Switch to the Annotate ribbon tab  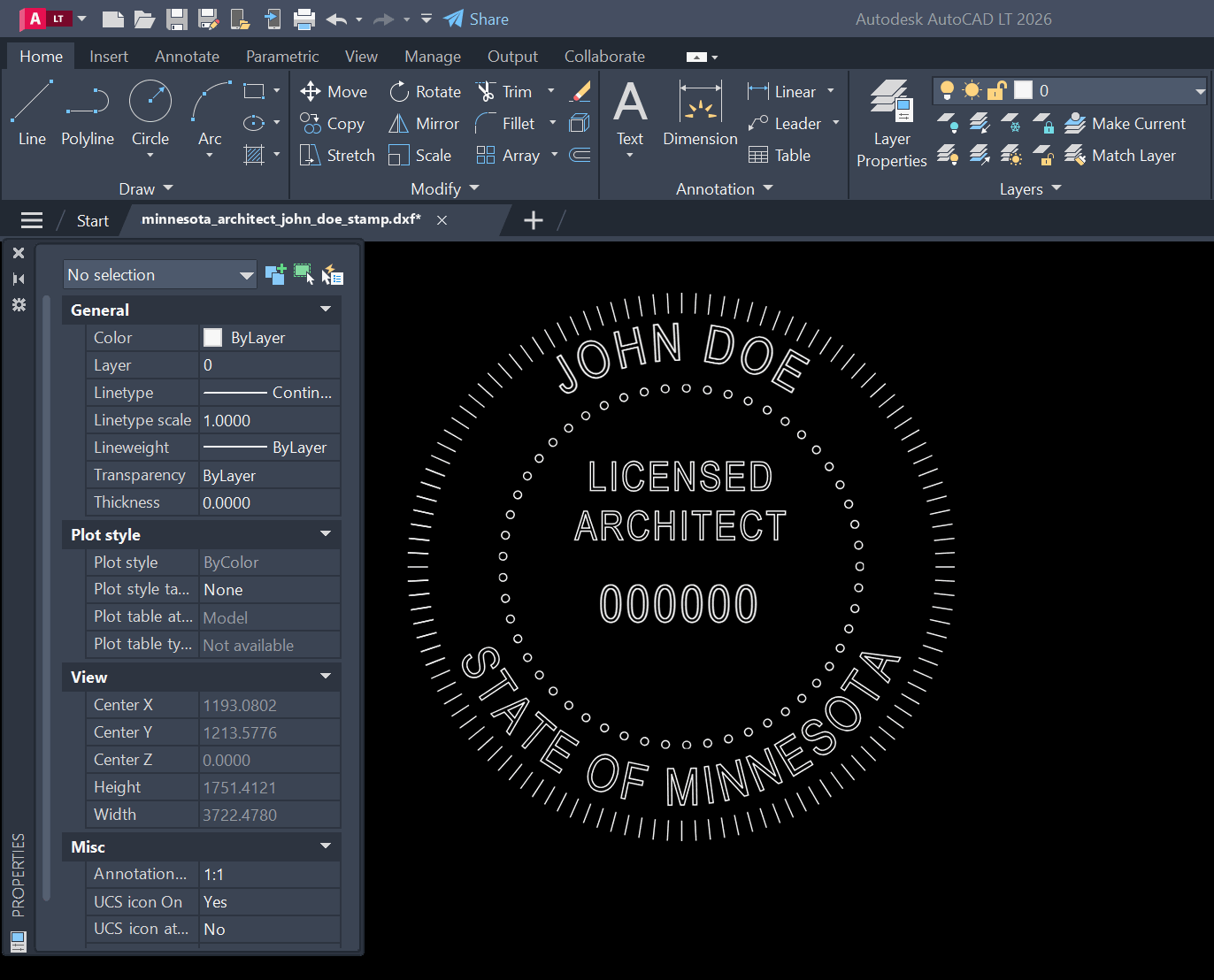point(187,56)
